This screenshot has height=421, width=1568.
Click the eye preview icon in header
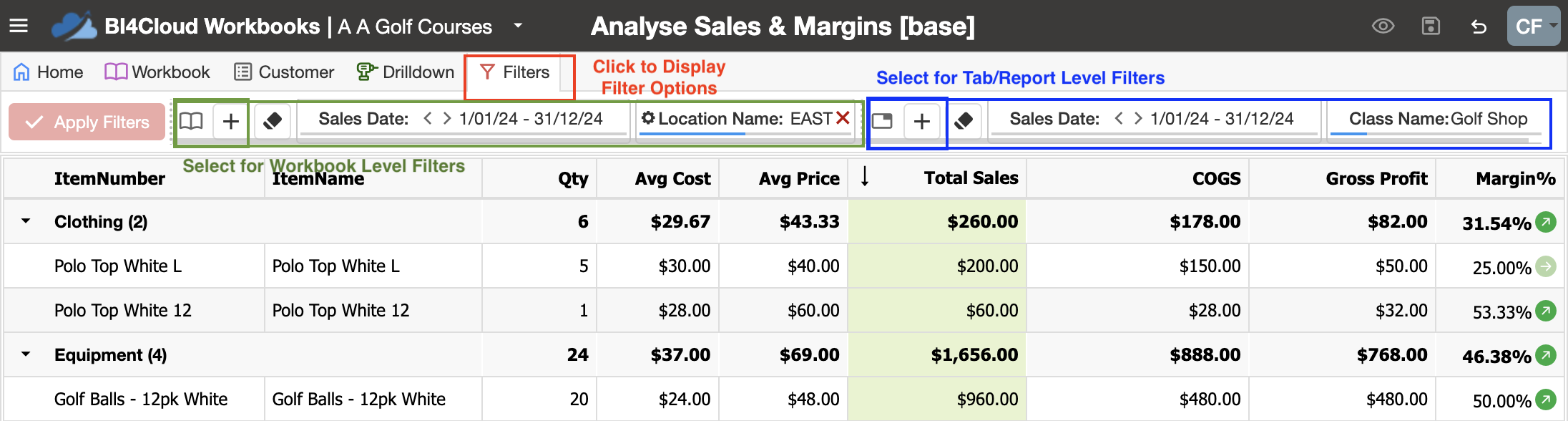[1383, 26]
